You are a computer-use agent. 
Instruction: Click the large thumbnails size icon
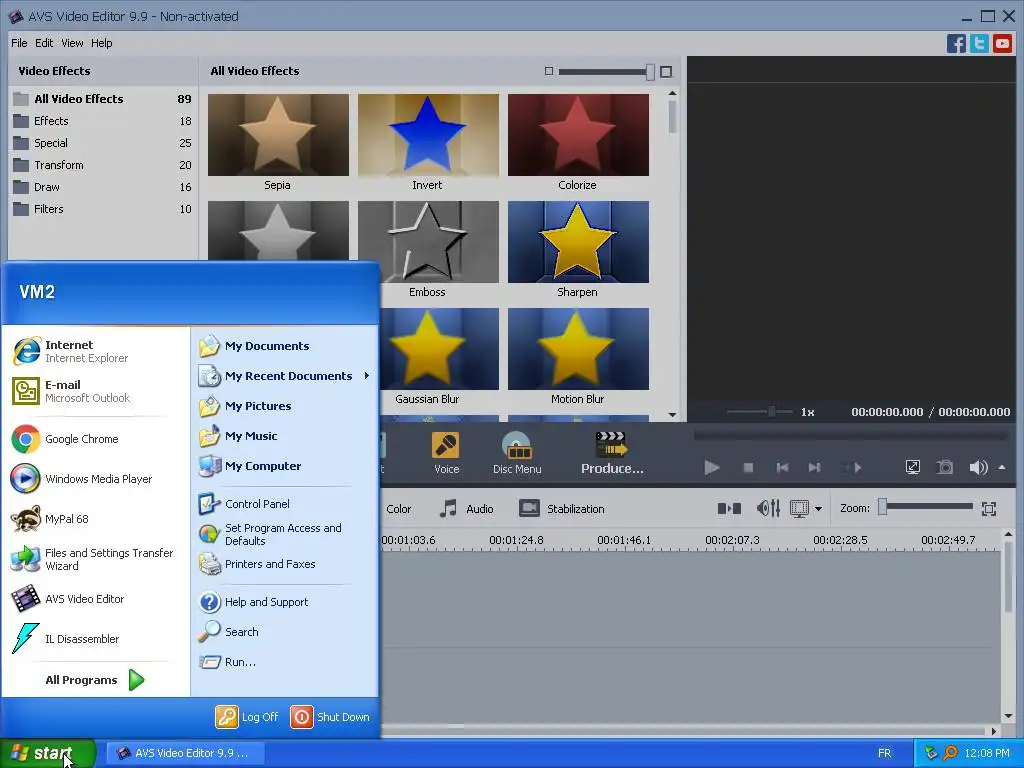click(666, 72)
